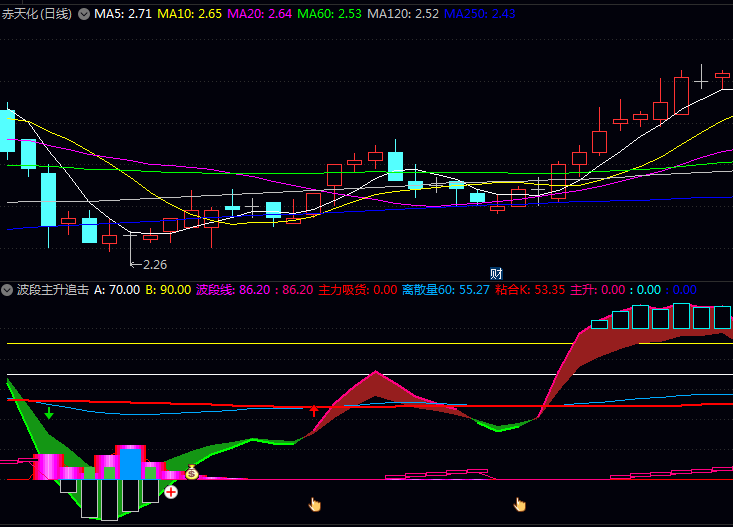This screenshot has width=733, height=527.
Task: Click the 波段主升追击 indicator name
Action: pos(52,290)
